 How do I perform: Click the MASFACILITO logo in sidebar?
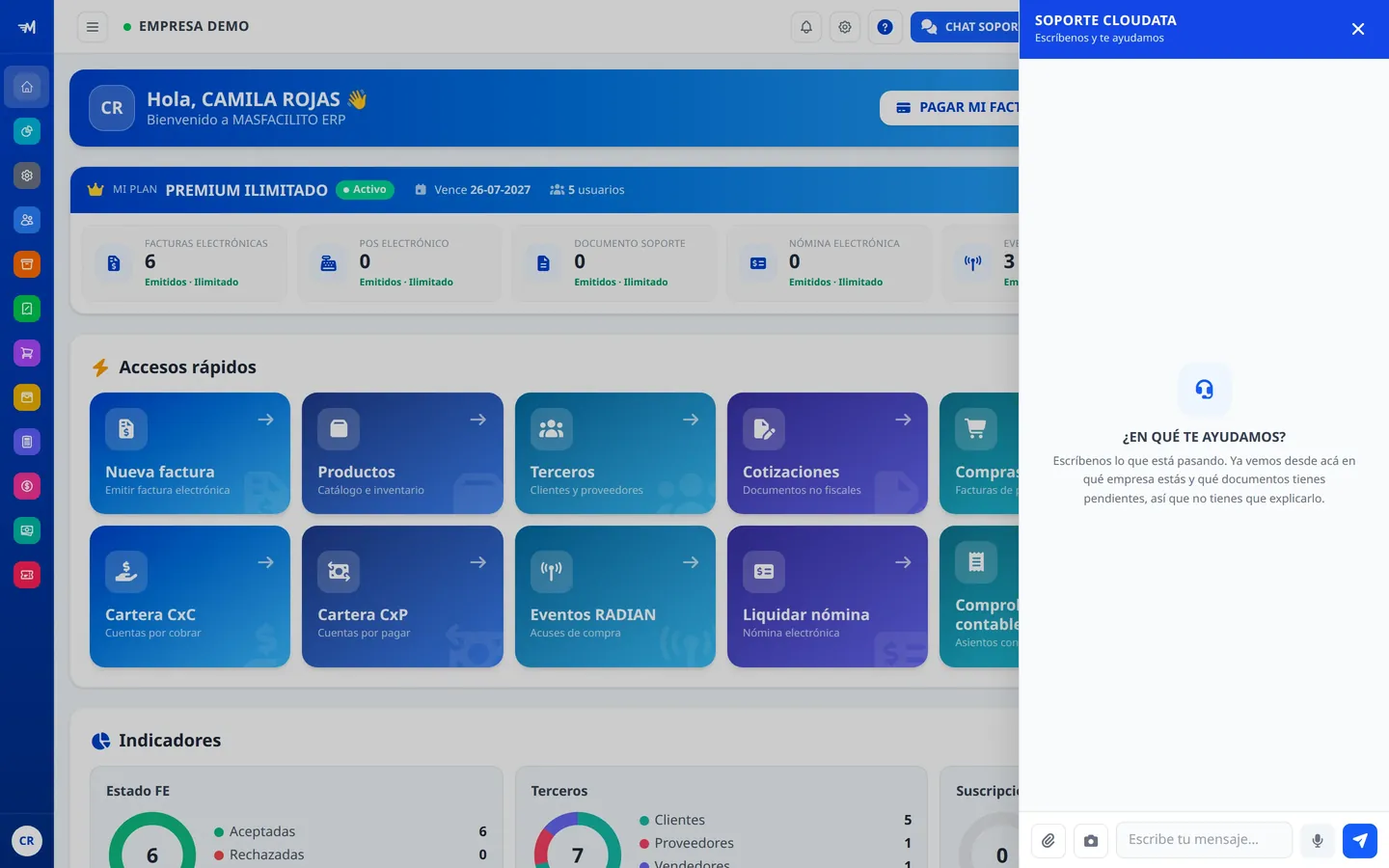pos(27,27)
